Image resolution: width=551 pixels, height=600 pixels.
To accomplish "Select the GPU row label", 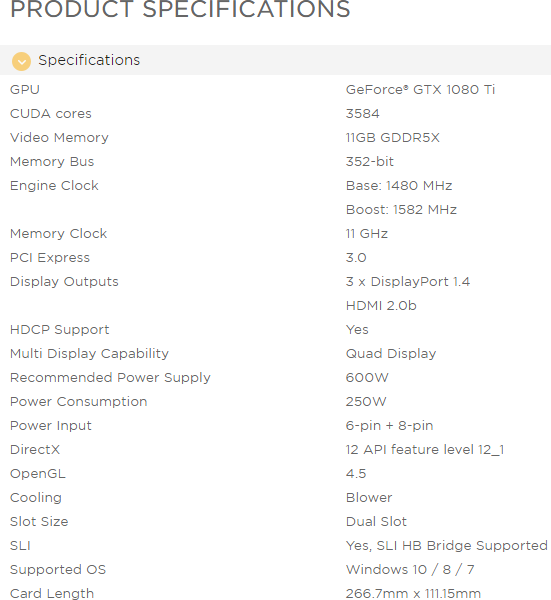I will pyautogui.click(x=25, y=90).
